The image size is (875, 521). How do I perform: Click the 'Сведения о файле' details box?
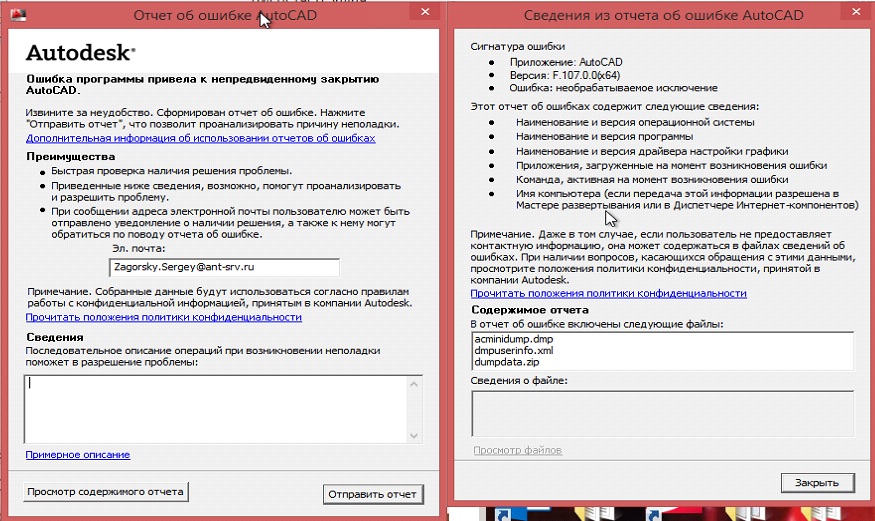click(662, 413)
